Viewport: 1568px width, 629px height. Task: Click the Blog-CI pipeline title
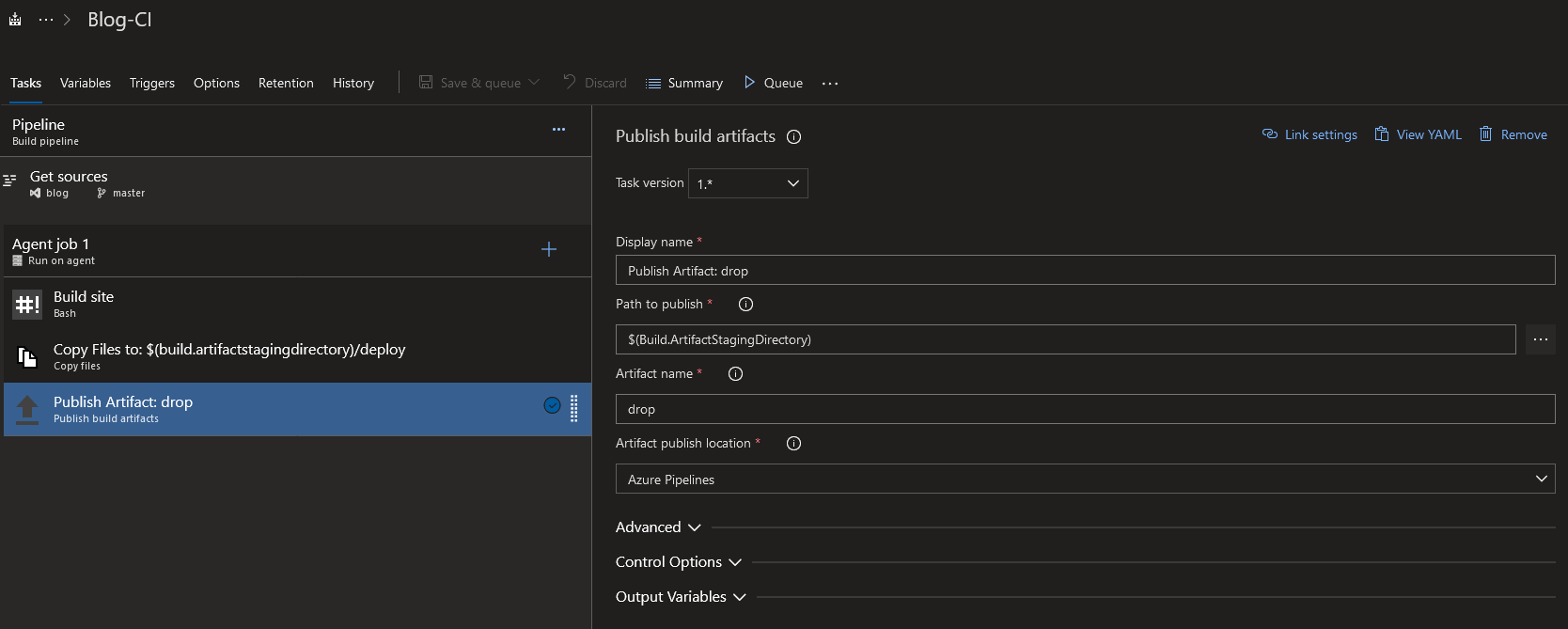pos(119,20)
